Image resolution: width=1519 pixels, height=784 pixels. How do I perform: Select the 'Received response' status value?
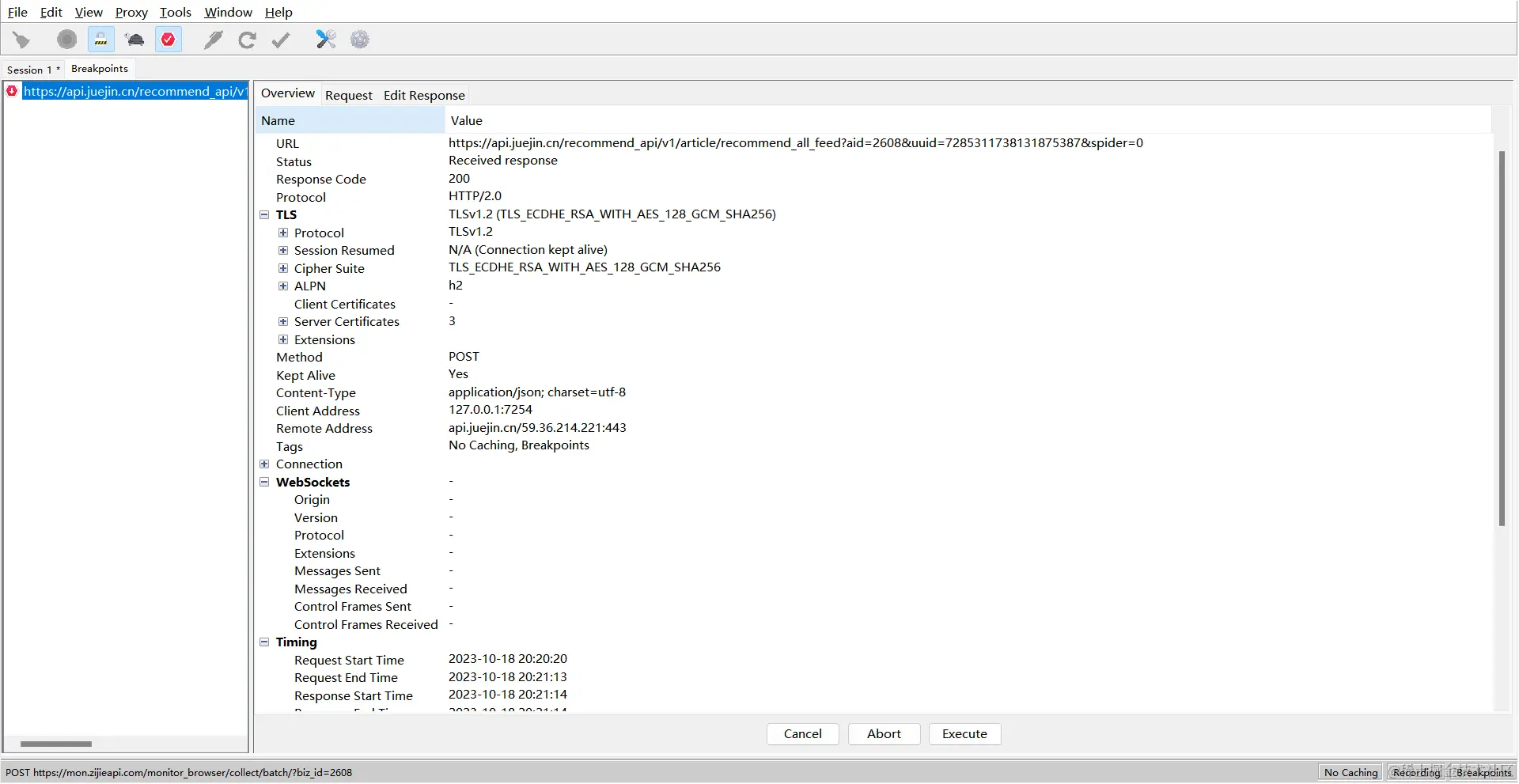tap(503, 161)
